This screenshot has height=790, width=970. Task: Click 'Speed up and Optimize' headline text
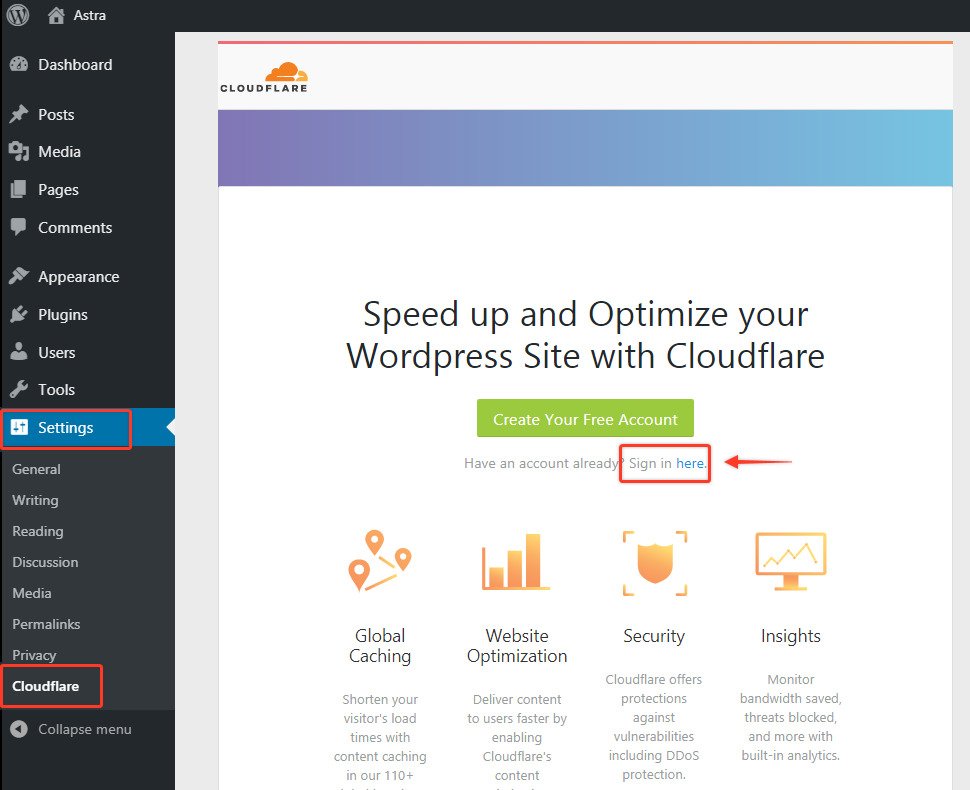point(585,335)
